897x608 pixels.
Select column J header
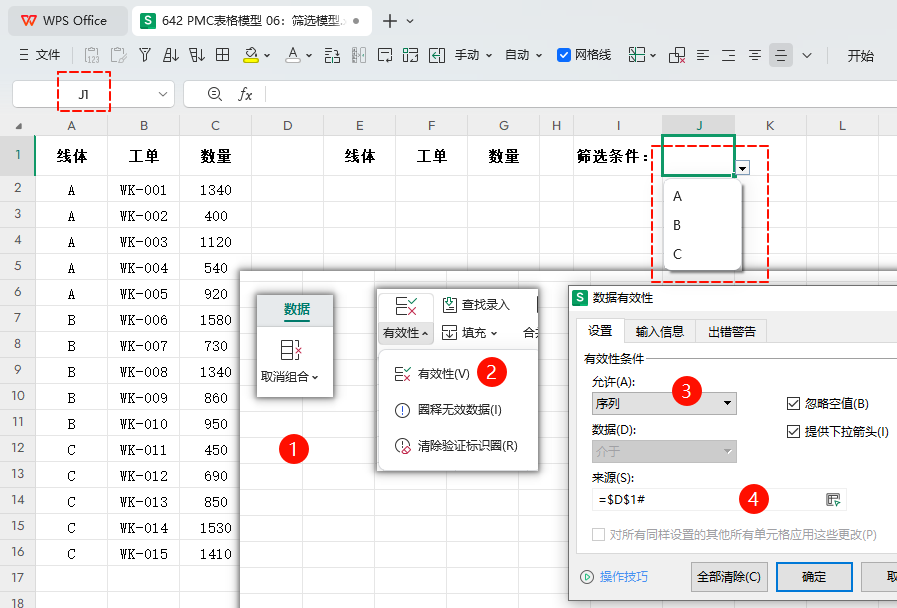pyautogui.click(x=698, y=125)
